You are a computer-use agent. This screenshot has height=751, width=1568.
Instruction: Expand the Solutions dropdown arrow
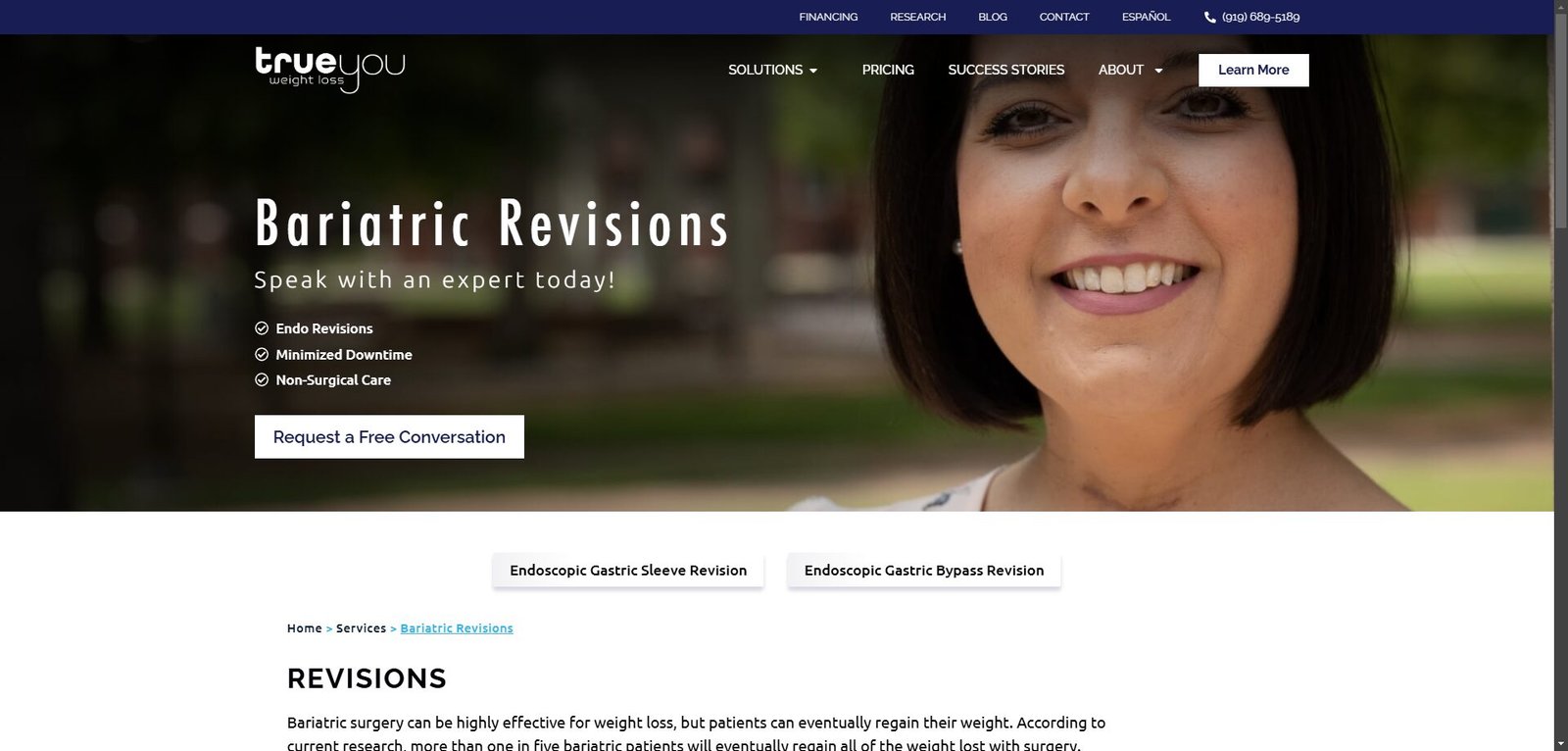point(813,71)
